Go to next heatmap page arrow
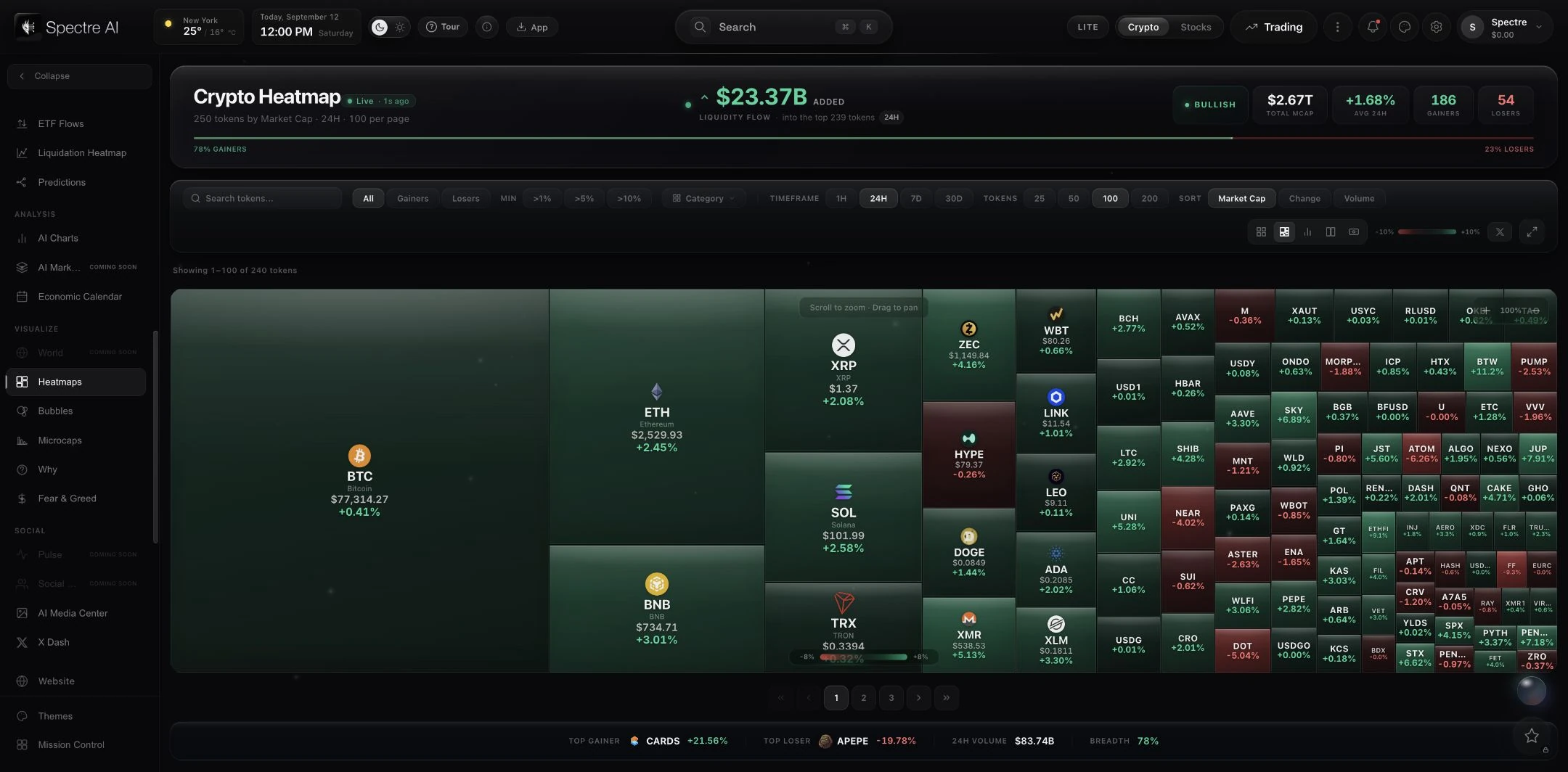1568x772 pixels. pos(918,698)
